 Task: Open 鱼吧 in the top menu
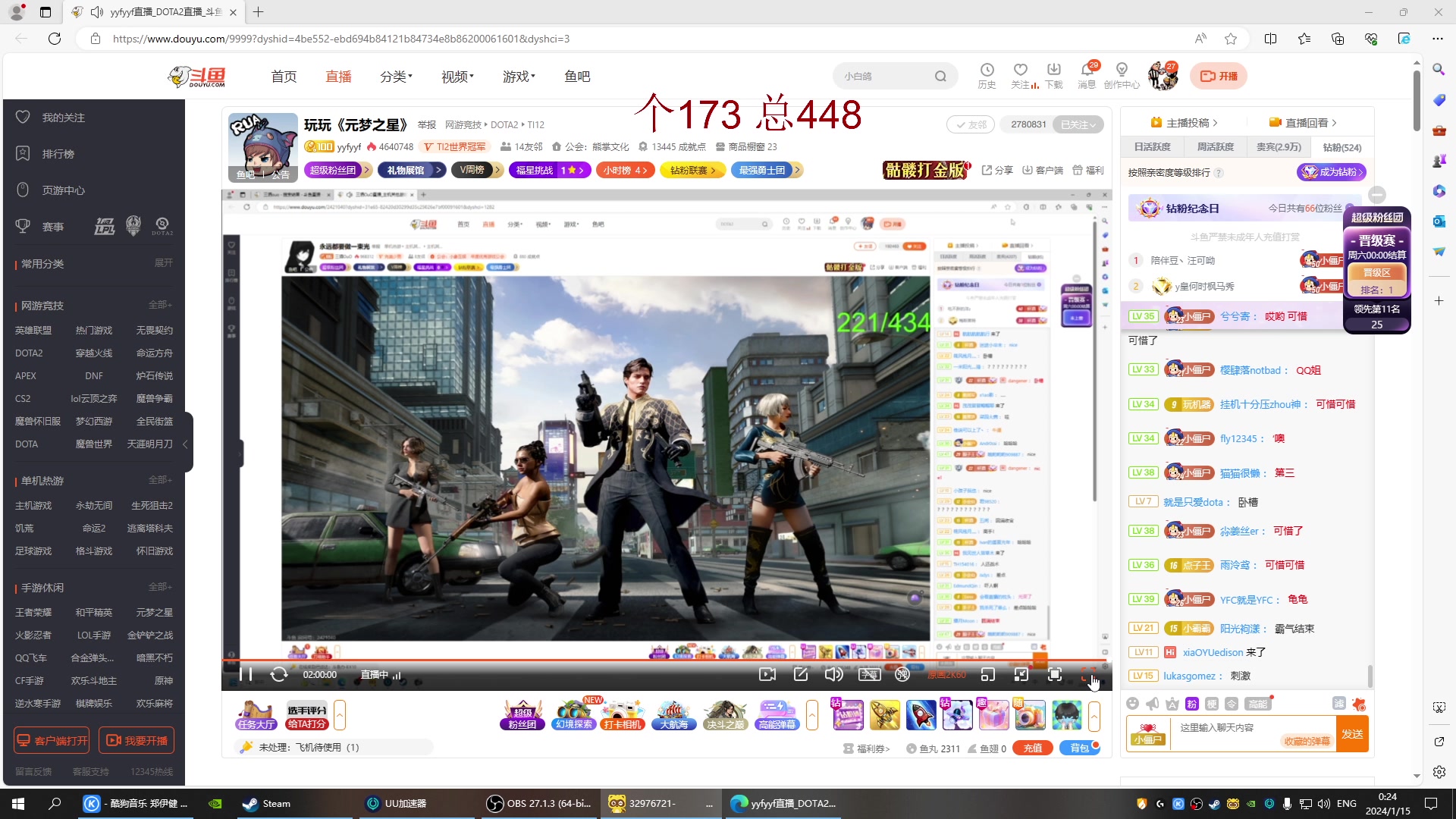[577, 77]
